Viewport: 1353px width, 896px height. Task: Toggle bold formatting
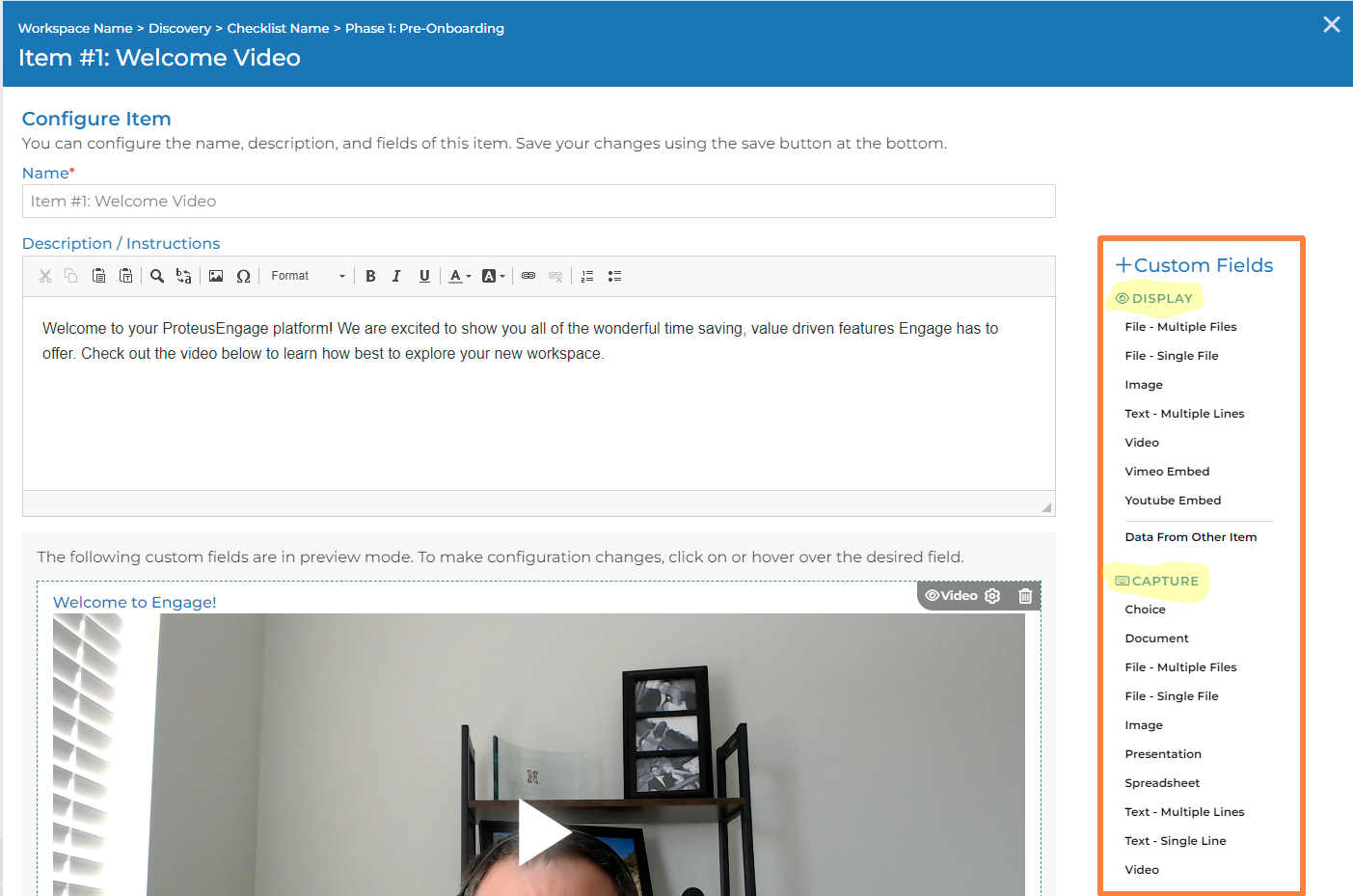tap(370, 276)
